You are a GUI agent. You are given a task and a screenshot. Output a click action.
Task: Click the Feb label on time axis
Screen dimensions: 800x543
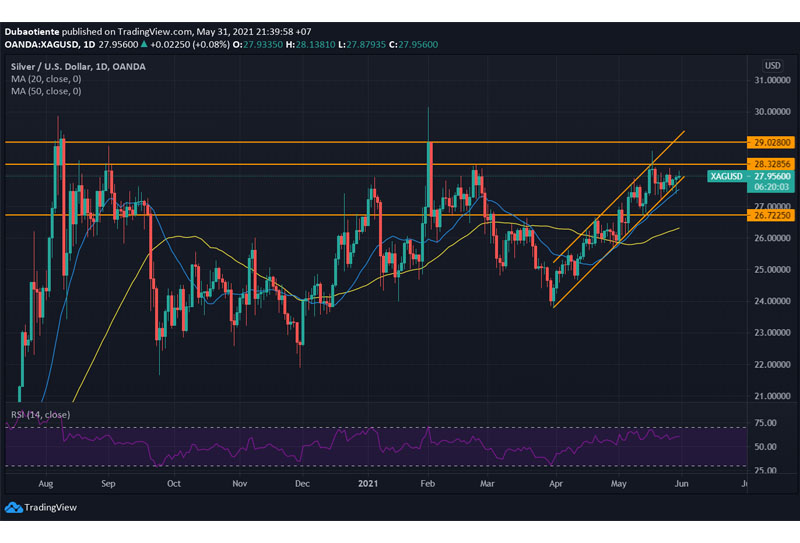[428, 483]
